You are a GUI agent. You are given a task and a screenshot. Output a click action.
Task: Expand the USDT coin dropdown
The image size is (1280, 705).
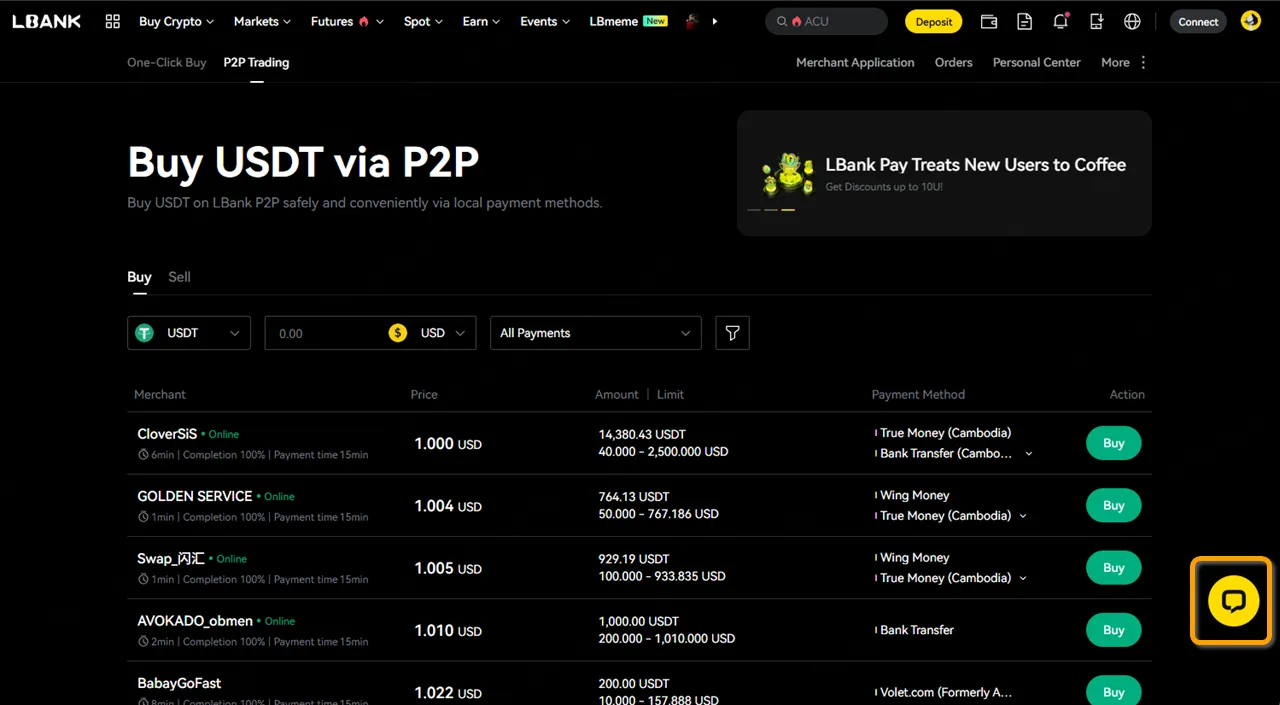coord(189,333)
